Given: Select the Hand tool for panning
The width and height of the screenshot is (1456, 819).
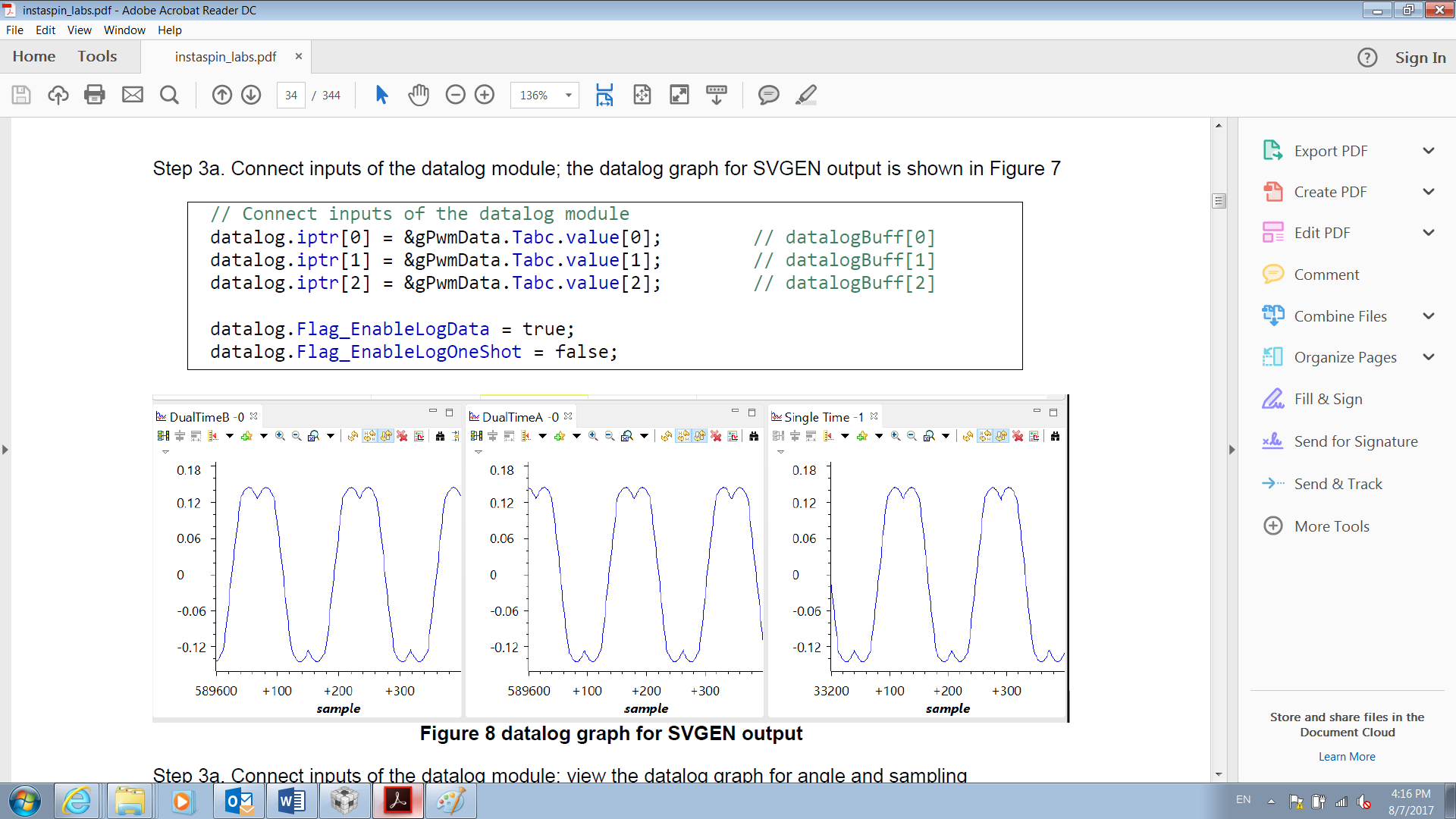Looking at the screenshot, I should click(x=419, y=95).
